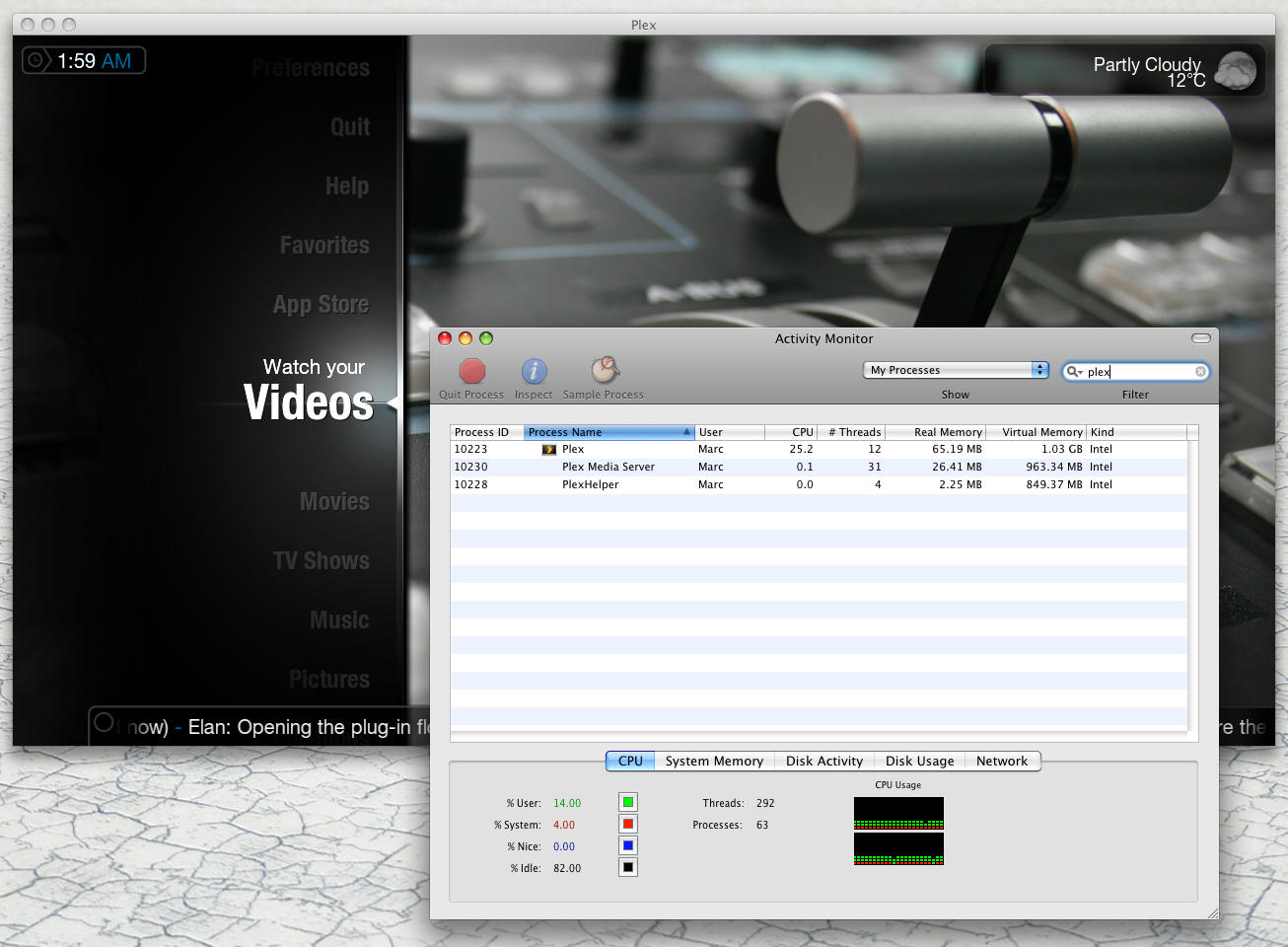
Task: Select TV Shows in Plex menu
Action: tap(322, 561)
